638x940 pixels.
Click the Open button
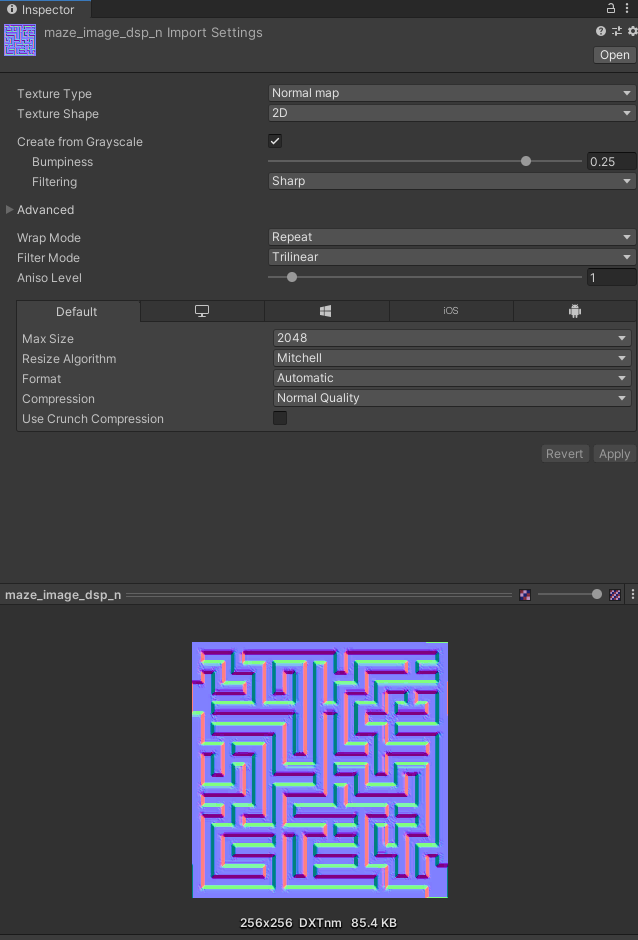[614, 55]
